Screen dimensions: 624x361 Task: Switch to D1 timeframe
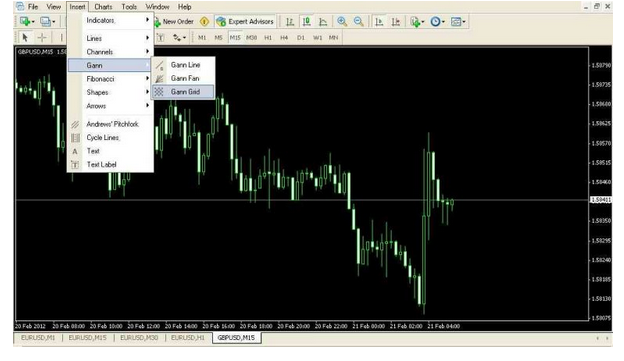tap(300, 37)
